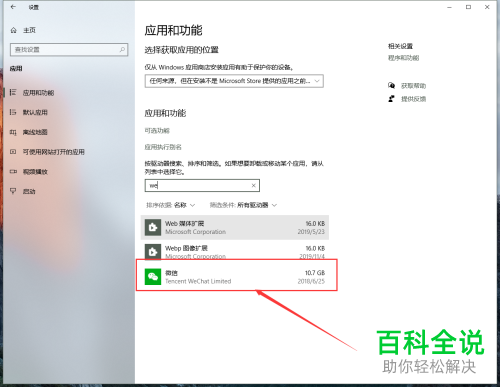Click the 离线地图 map icon
500x387 pixels.
(x=13, y=132)
